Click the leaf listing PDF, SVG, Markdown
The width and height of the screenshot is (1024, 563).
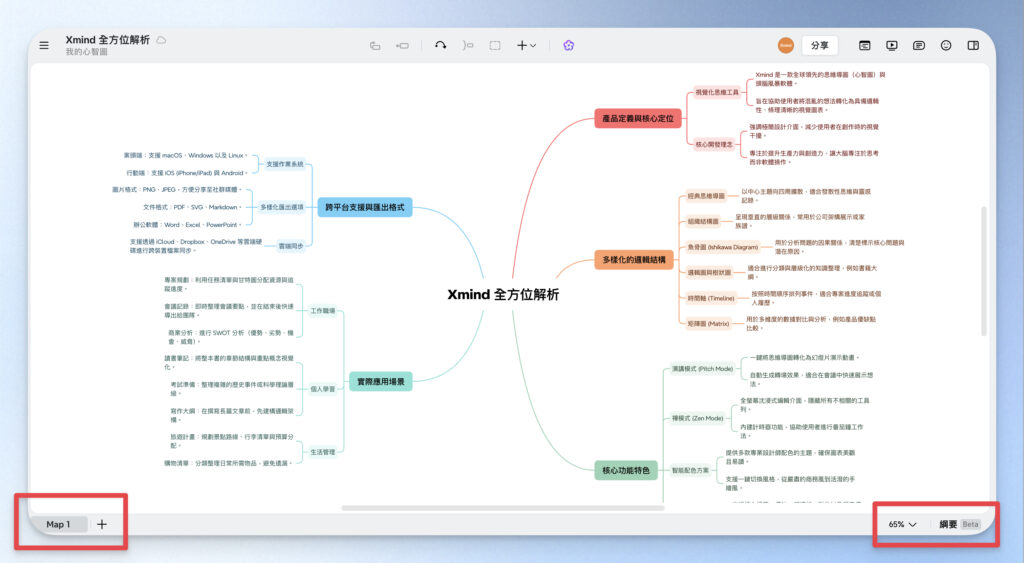tap(192, 207)
